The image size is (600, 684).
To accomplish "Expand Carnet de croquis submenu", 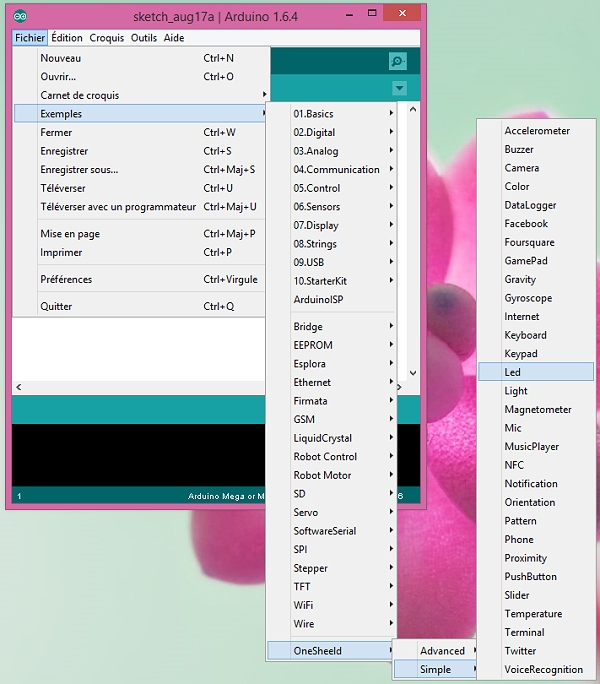I will click(x=140, y=95).
